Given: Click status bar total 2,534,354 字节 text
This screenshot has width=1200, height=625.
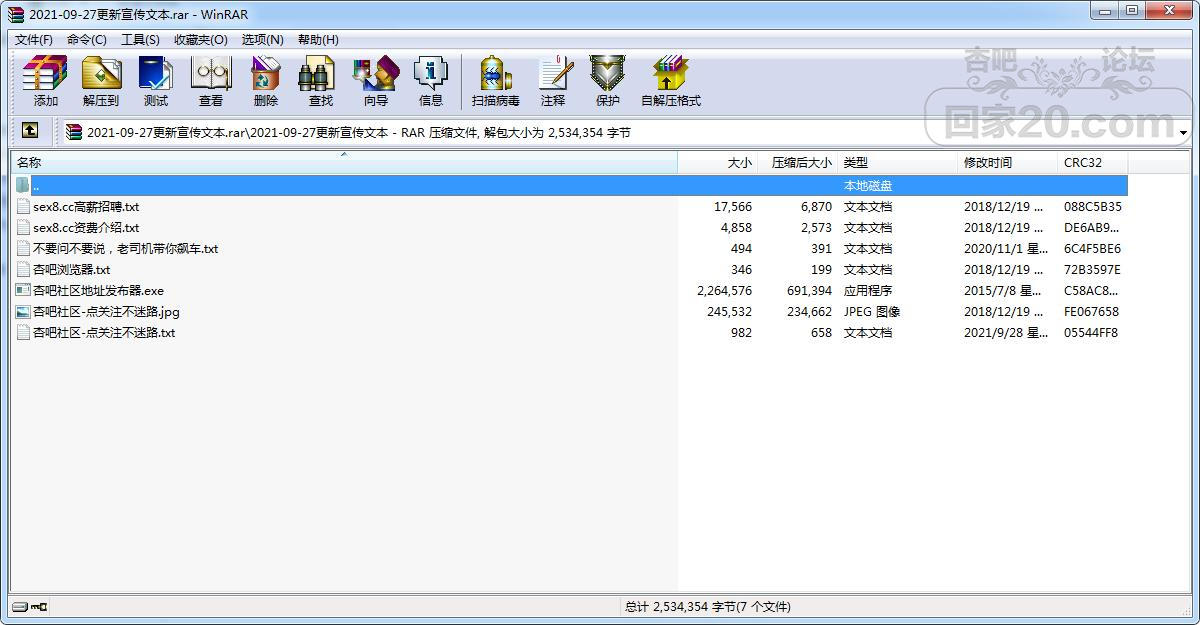Looking at the screenshot, I should pyautogui.click(x=708, y=606).
